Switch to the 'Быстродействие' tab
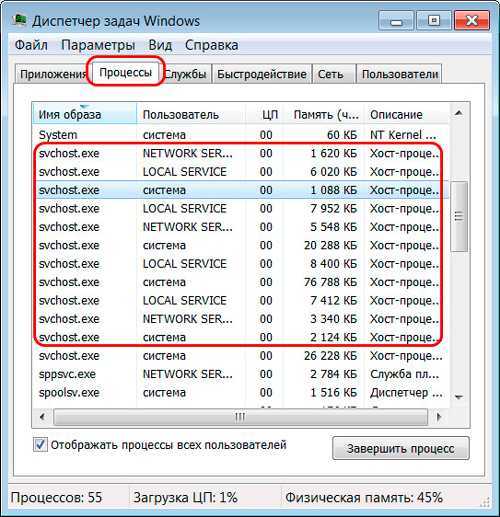Viewport: 500px width, 517px height. coord(262,74)
